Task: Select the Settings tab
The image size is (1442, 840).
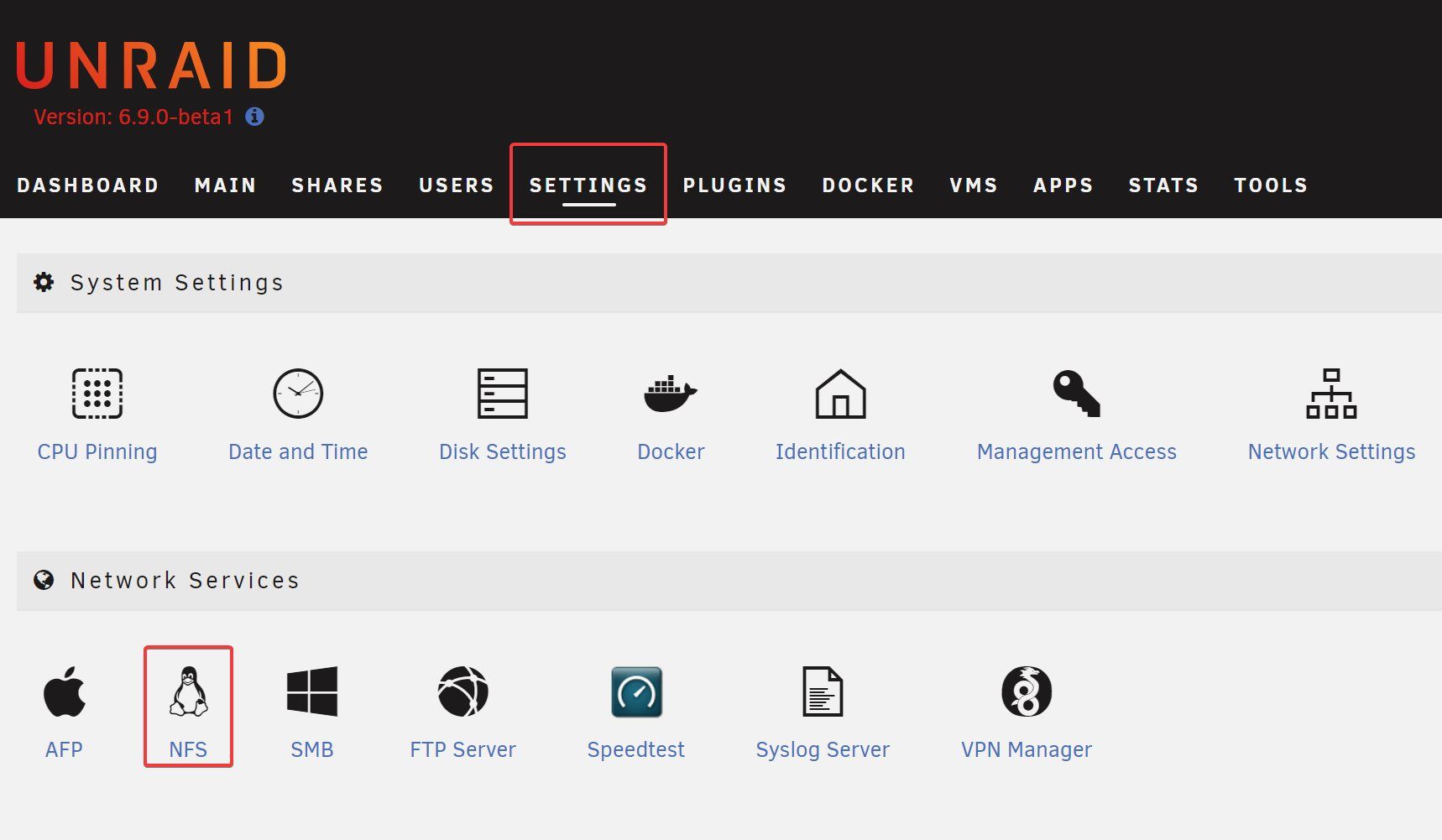Action: (588, 185)
